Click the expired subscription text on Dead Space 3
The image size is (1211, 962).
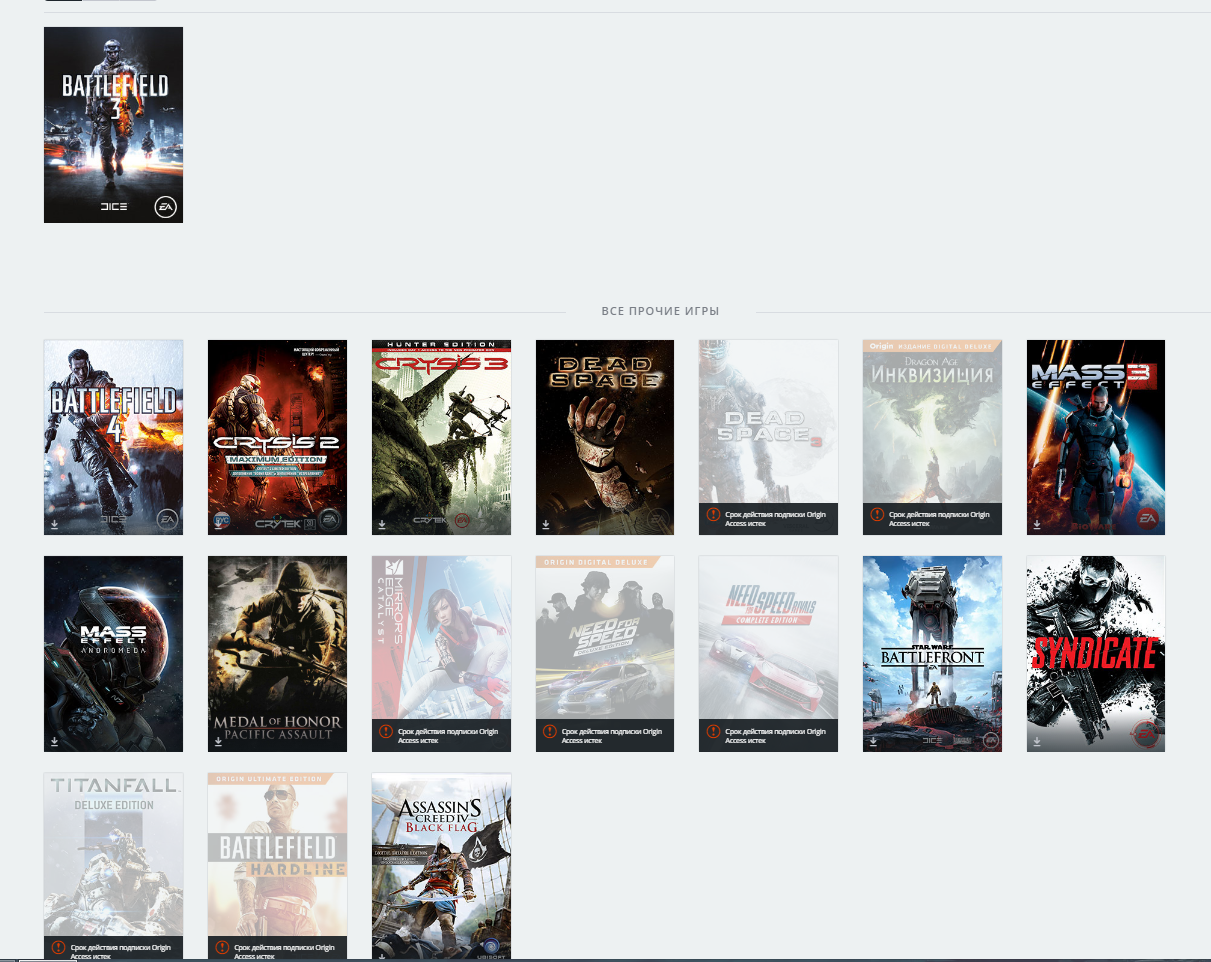776,519
